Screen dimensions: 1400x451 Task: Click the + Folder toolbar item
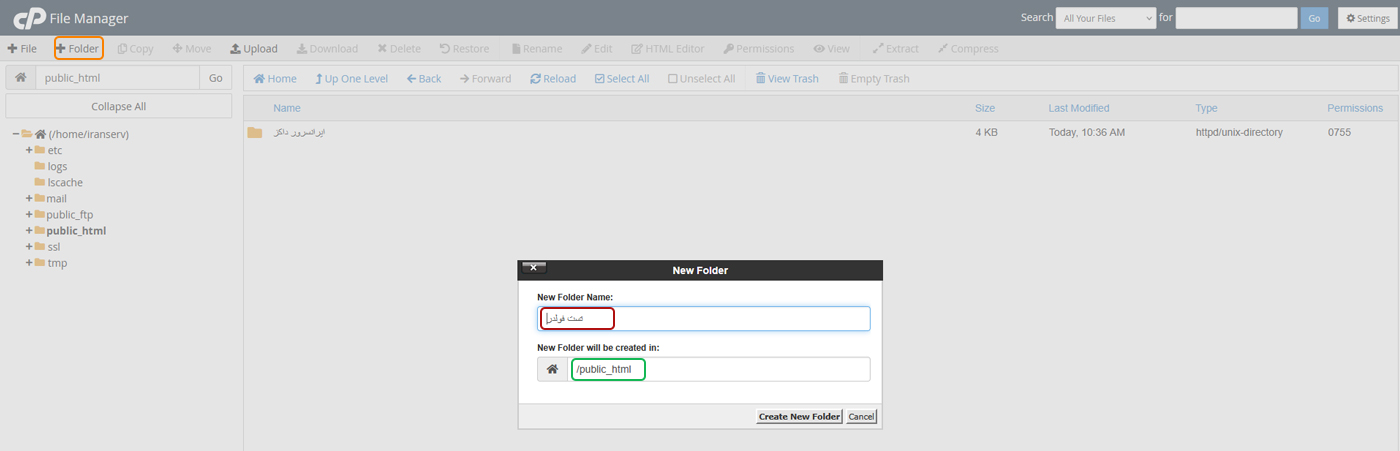pos(78,48)
